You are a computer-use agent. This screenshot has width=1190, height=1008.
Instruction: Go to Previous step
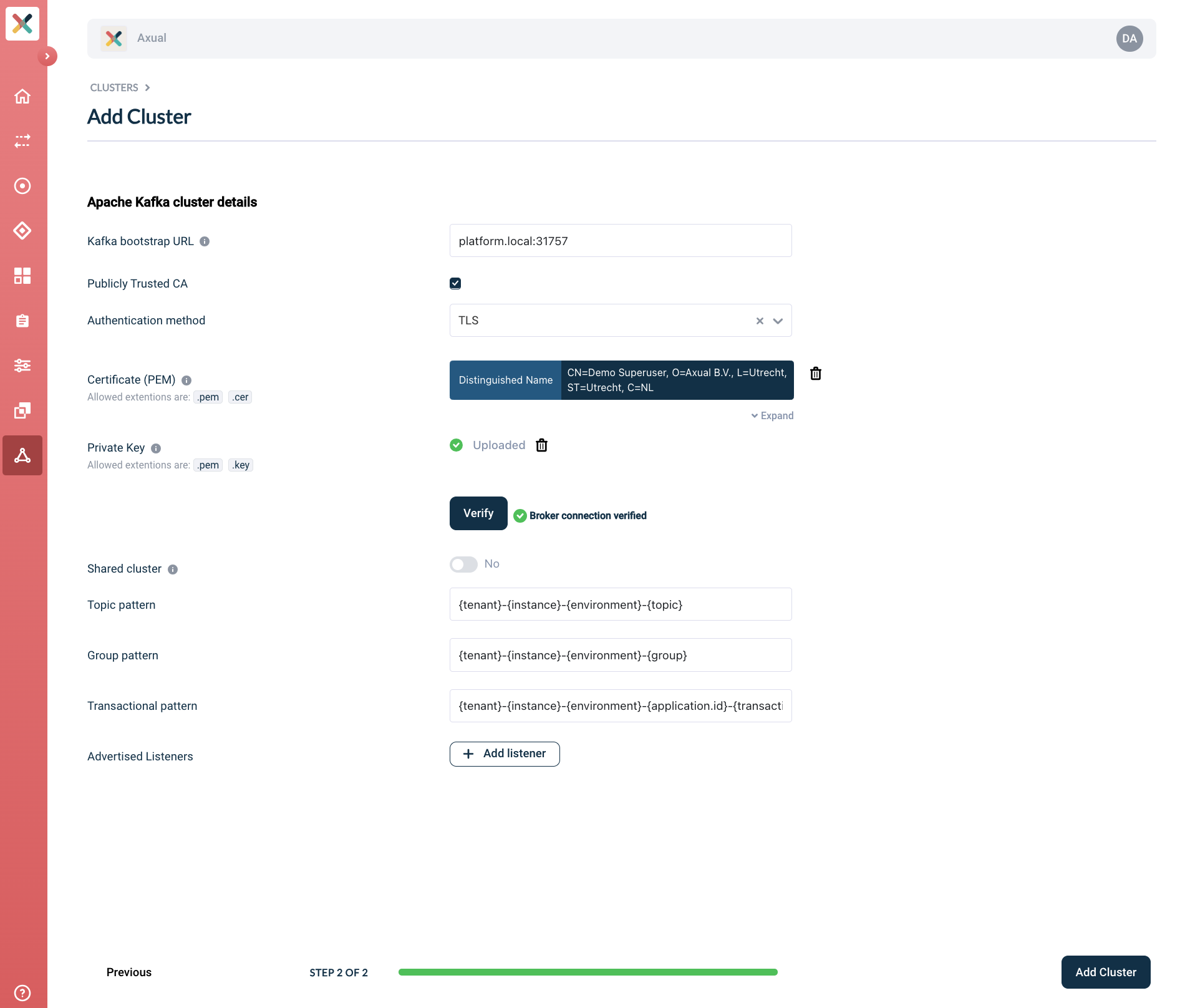129,972
